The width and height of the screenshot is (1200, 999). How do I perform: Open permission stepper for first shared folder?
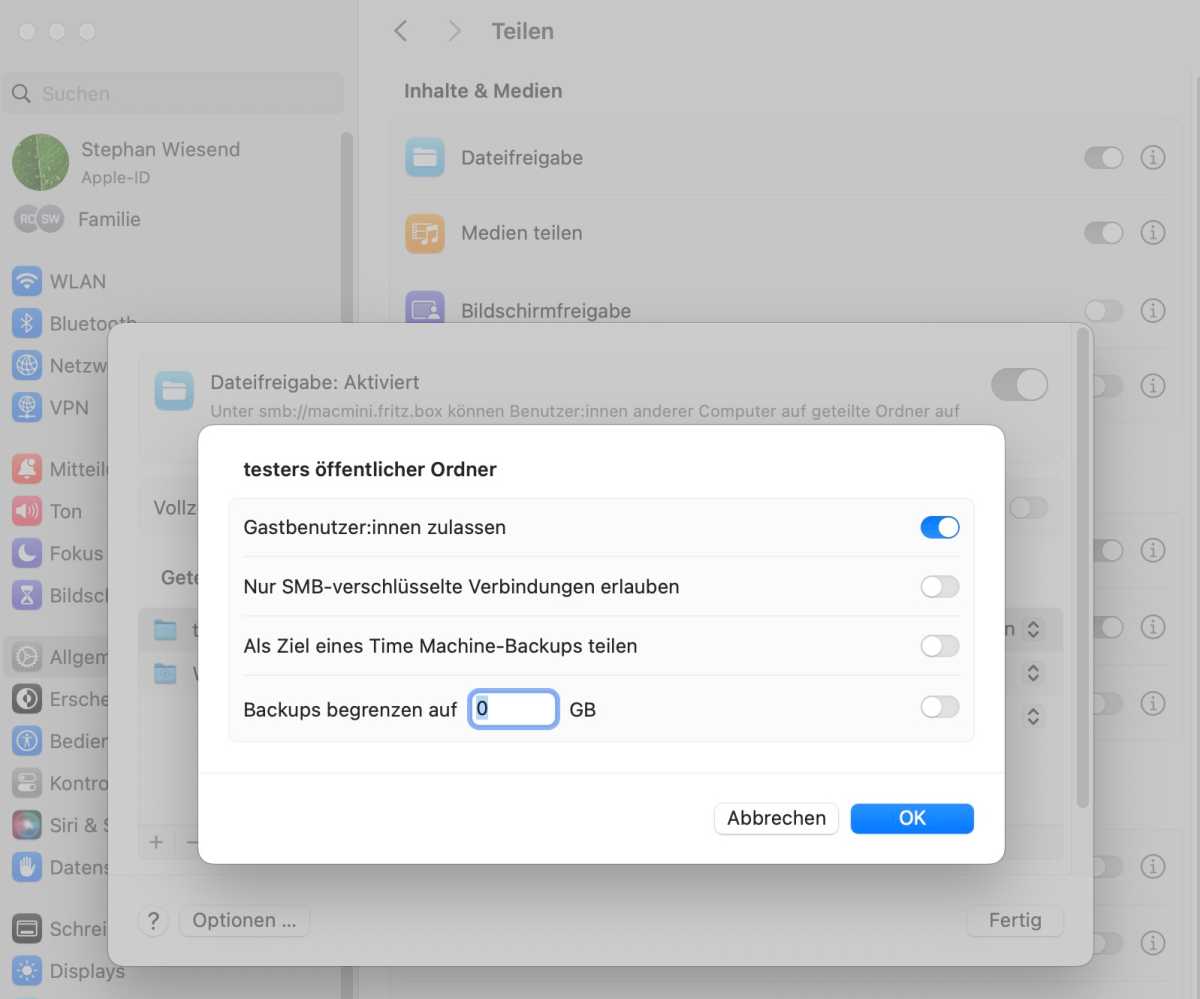pyautogui.click(x=1033, y=629)
